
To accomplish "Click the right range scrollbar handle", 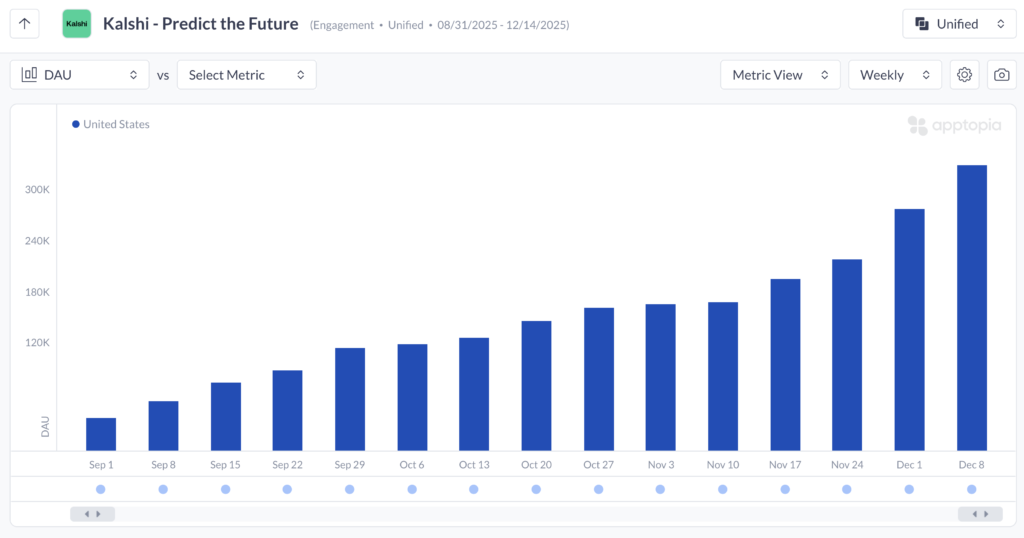I will pyautogui.click(x=980, y=514).
